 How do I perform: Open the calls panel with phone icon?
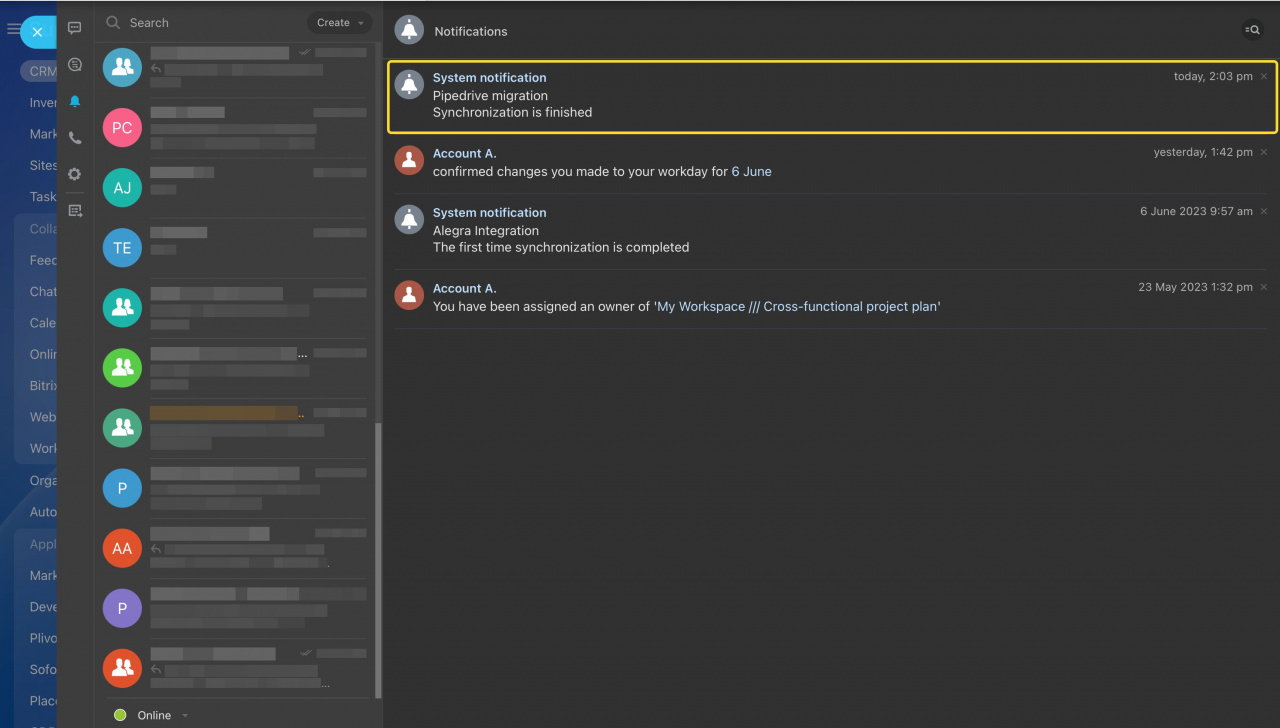pyautogui.click(x=74, y=137)
